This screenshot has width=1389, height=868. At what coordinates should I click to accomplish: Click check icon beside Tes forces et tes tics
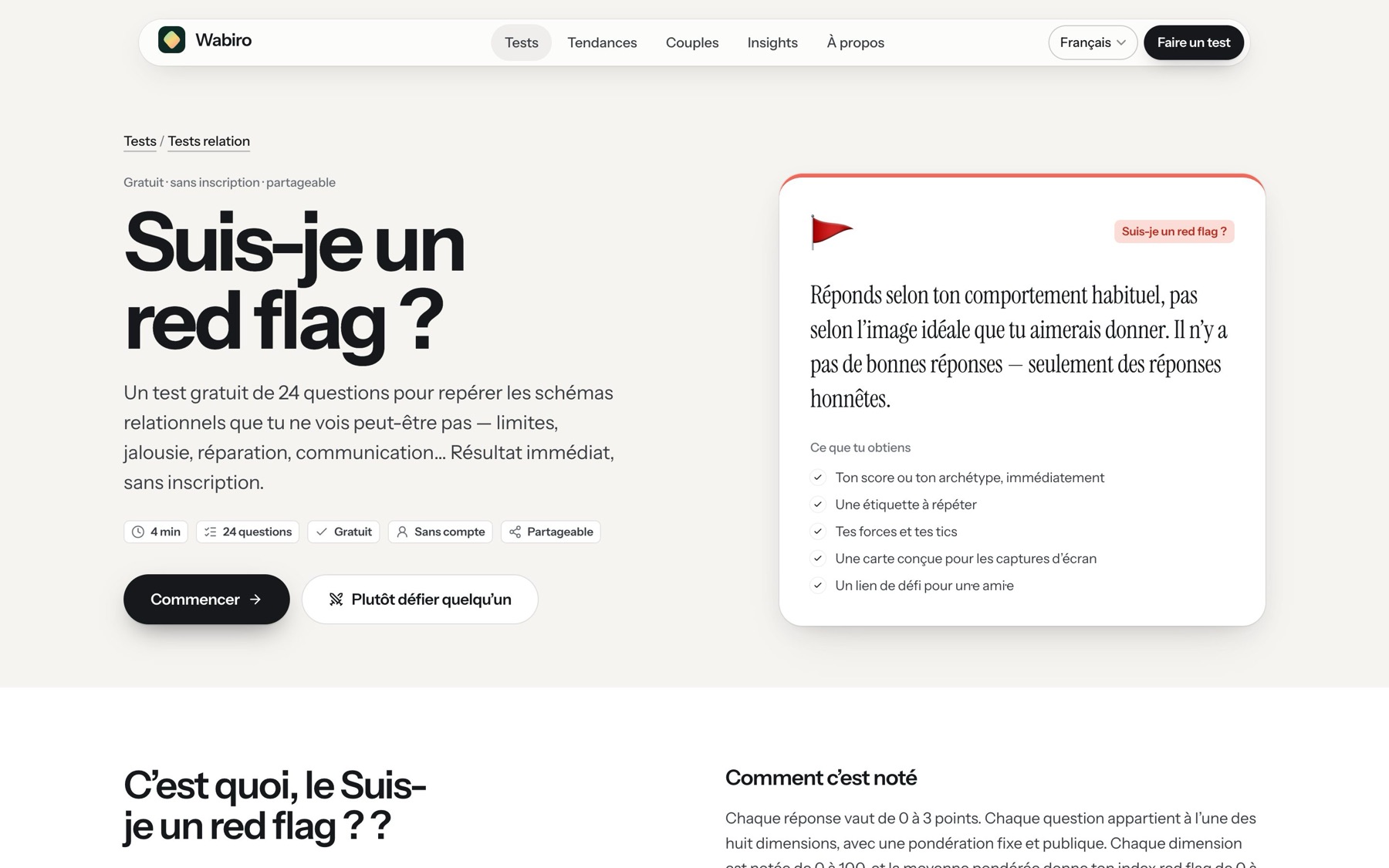[818, 532]
